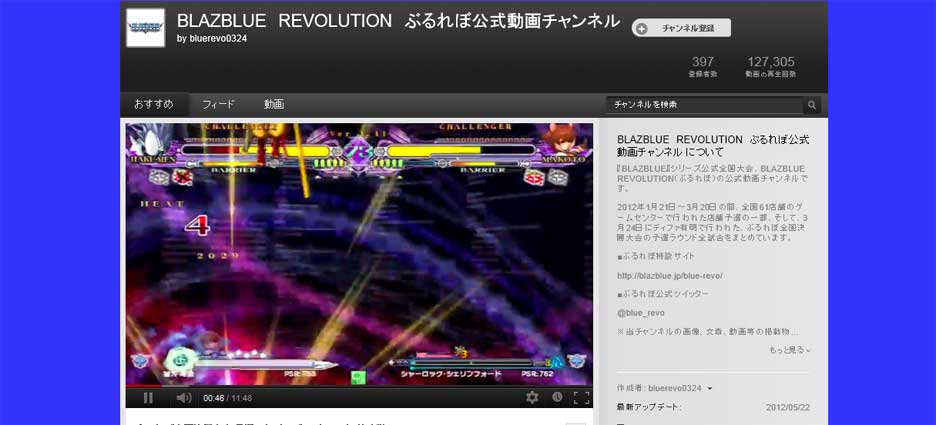Open the 作成者 bluerevo0324 dropdown arrow
The height and width of the screenshot is (425, 936).
pos(710,389)
